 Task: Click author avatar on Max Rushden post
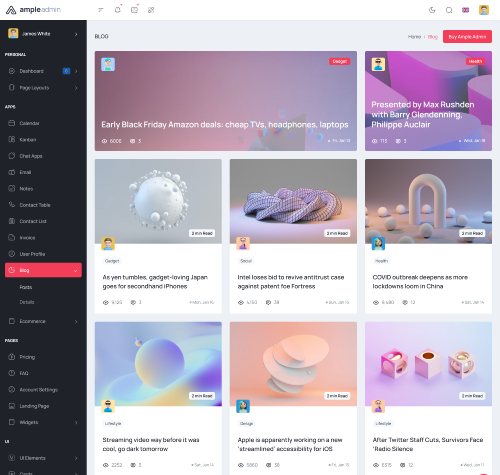(x=378, y=64)
